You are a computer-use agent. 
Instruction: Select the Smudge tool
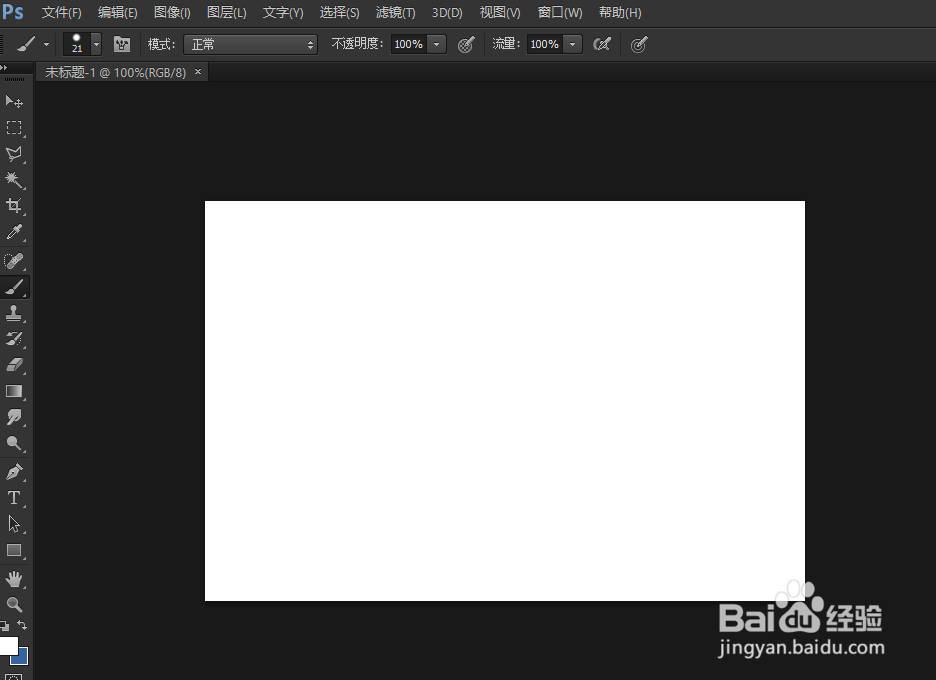14,417
